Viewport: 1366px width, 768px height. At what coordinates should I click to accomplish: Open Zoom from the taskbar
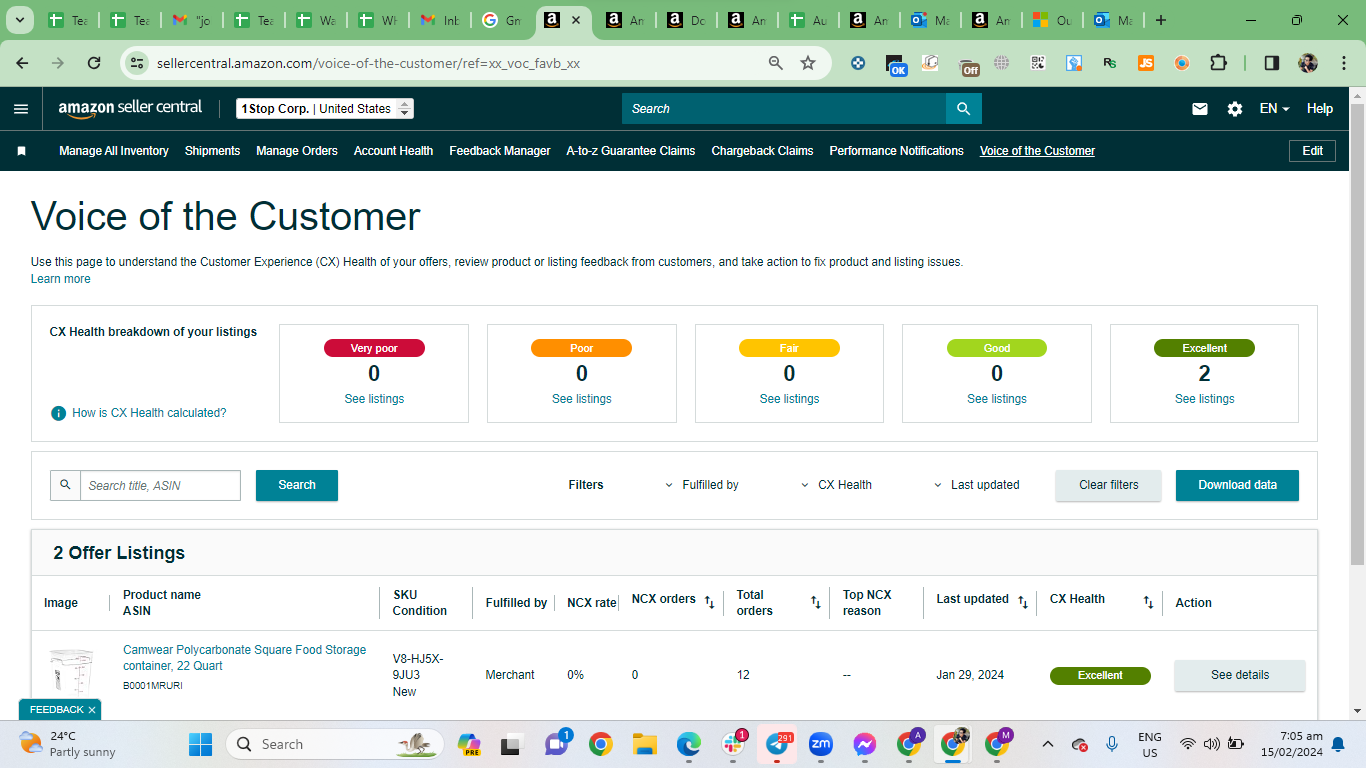coord(821,744)
